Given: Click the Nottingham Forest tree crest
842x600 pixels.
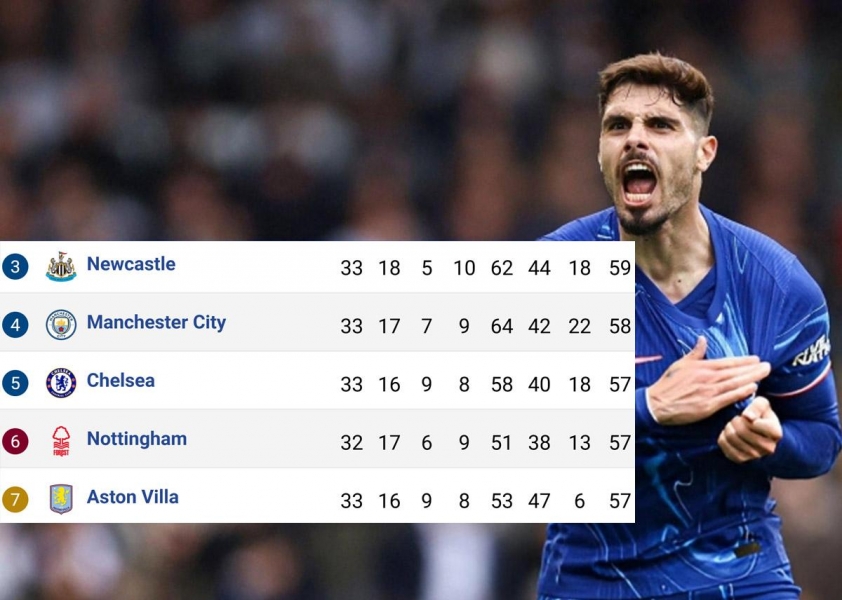Looking at the screenshot, I should tap(61, 441).
